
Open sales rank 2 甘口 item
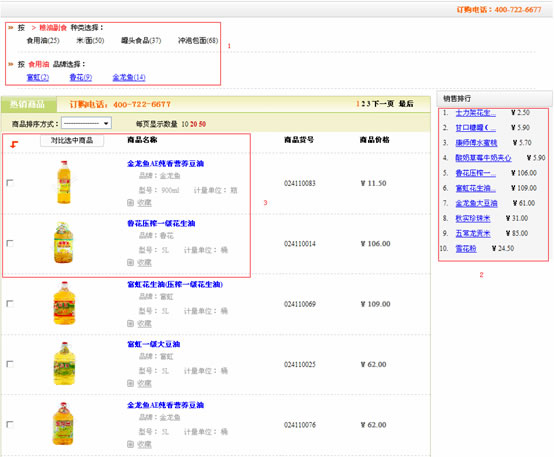476,128
